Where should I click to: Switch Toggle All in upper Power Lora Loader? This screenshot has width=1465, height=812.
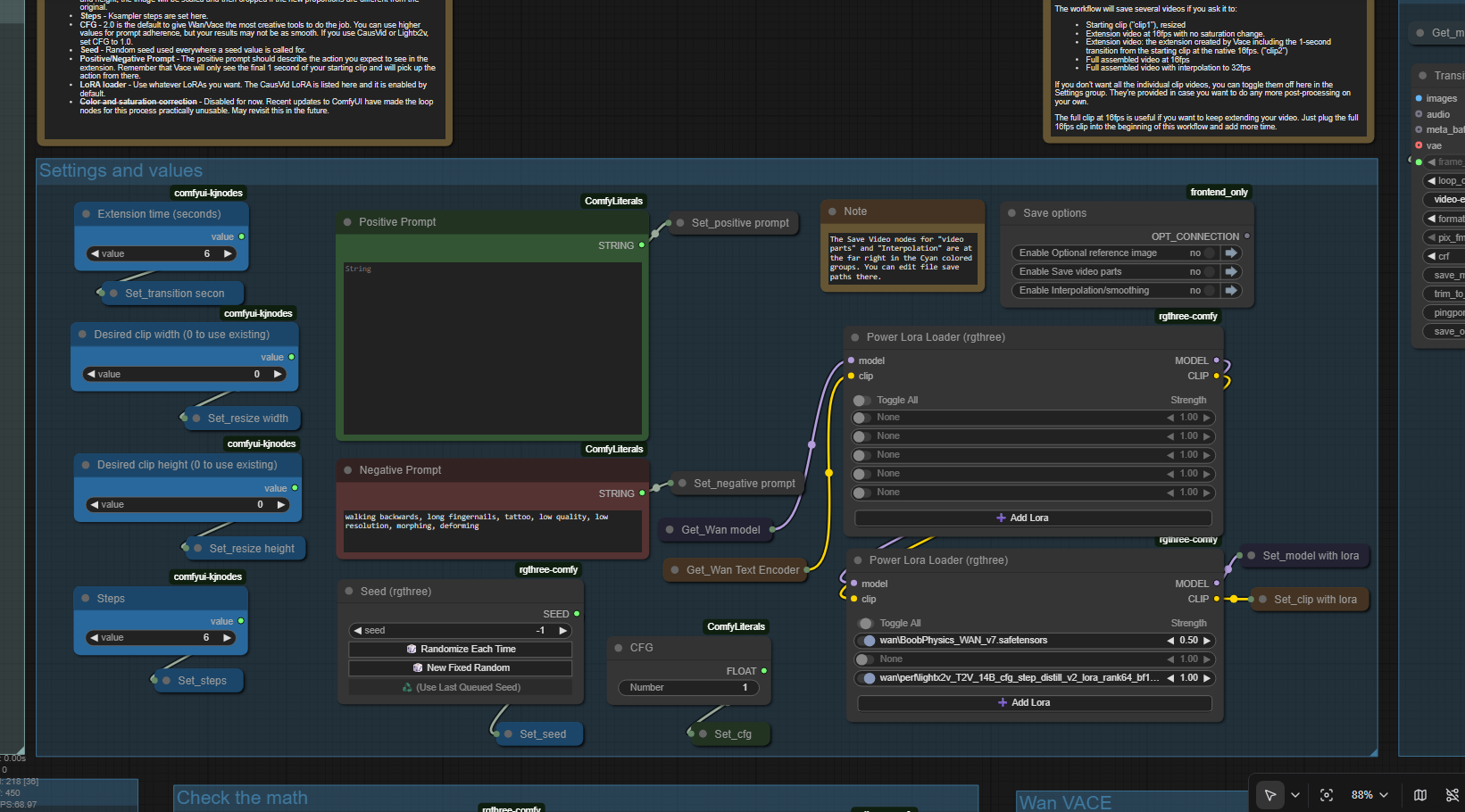pyautogui.click(x=862, y=401)
